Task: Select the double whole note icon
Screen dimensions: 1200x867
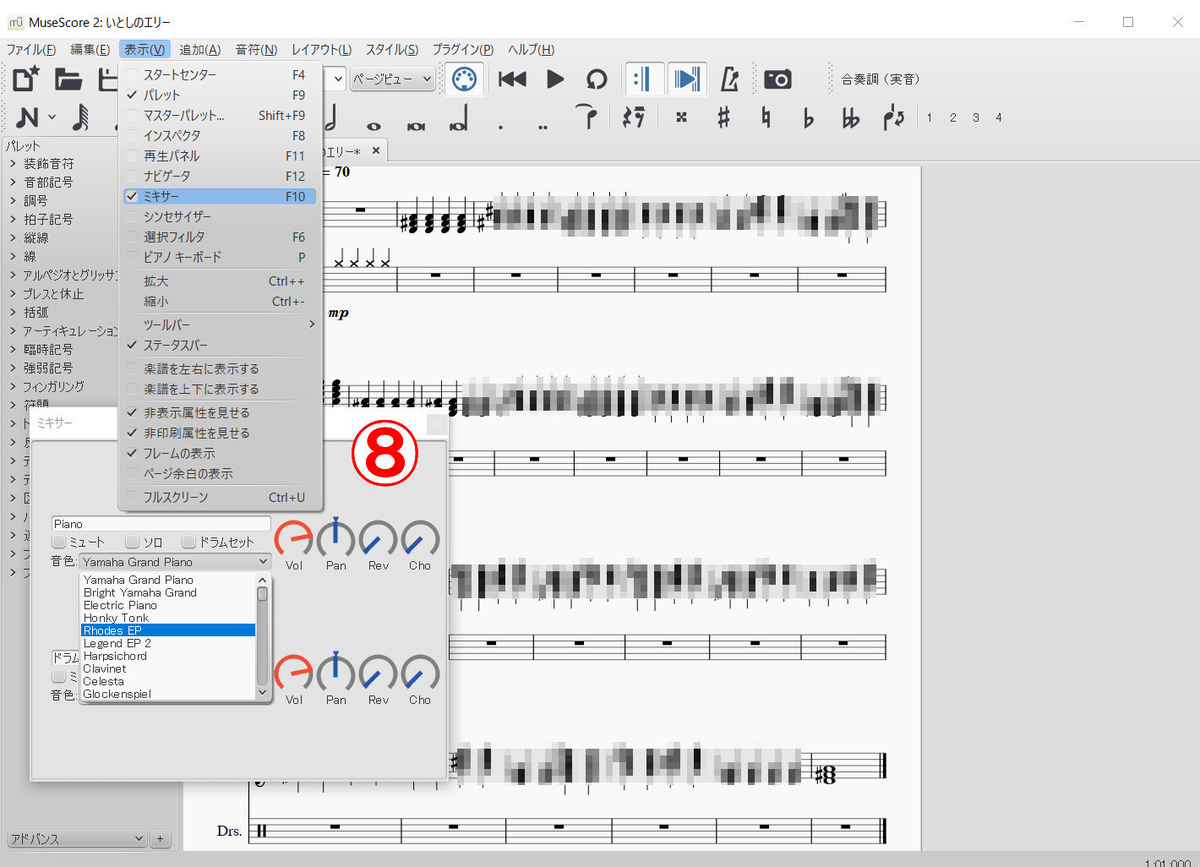Action: (x=416, y=125)
